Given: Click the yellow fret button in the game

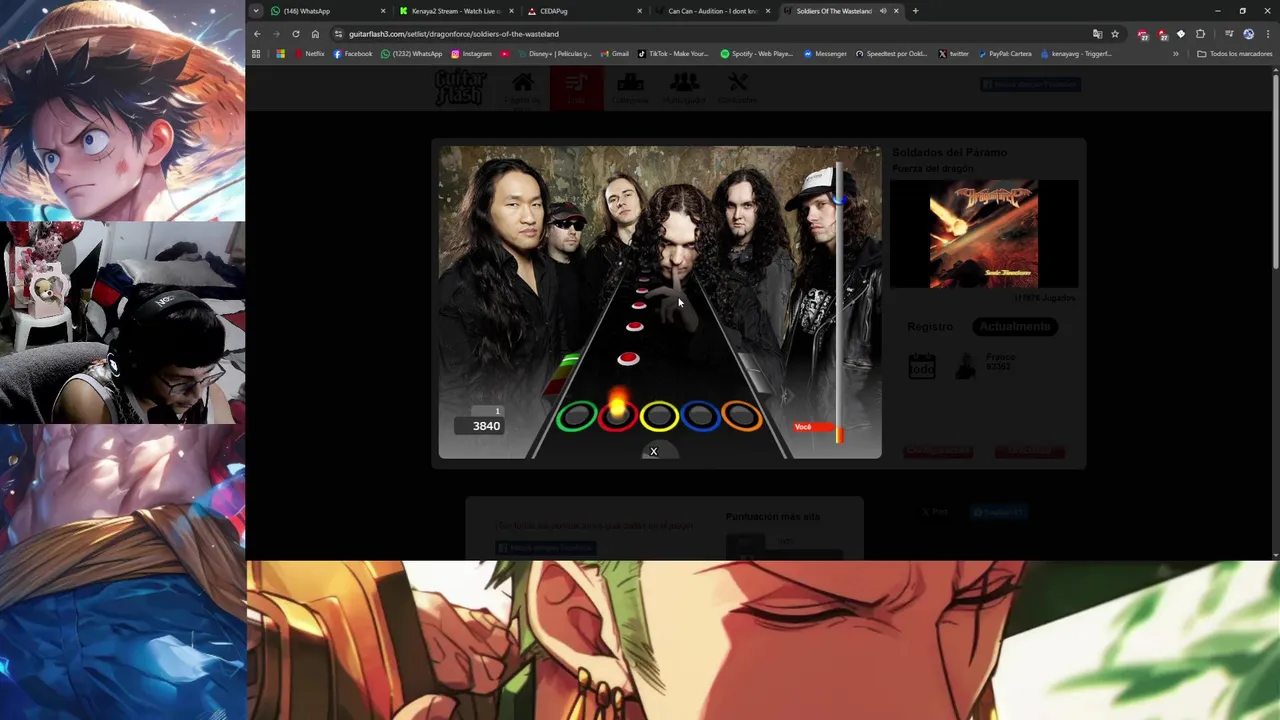Looking at the screenshot, I should [x=659, y=416].
